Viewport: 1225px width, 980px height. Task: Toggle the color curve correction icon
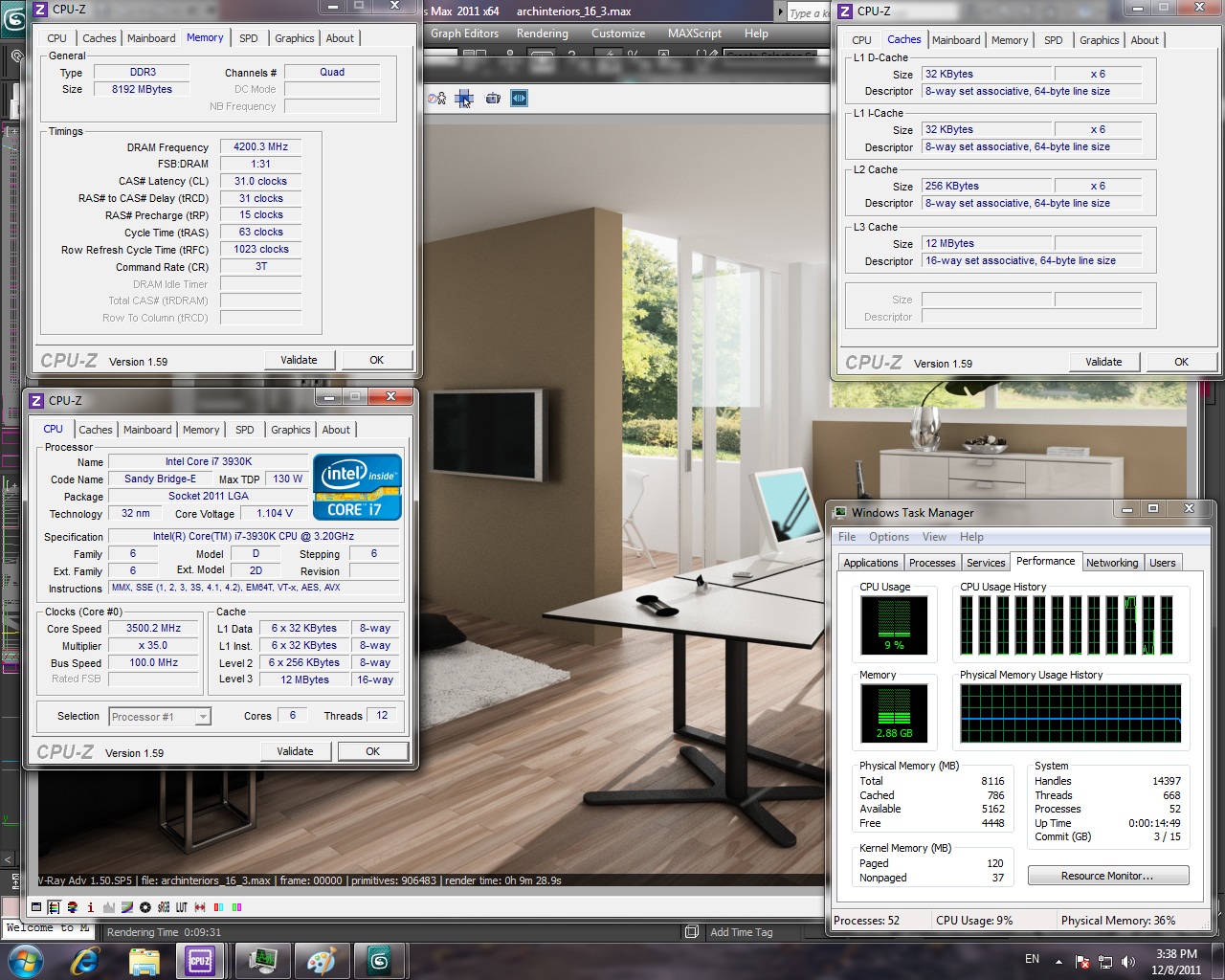tap(126, 907)
